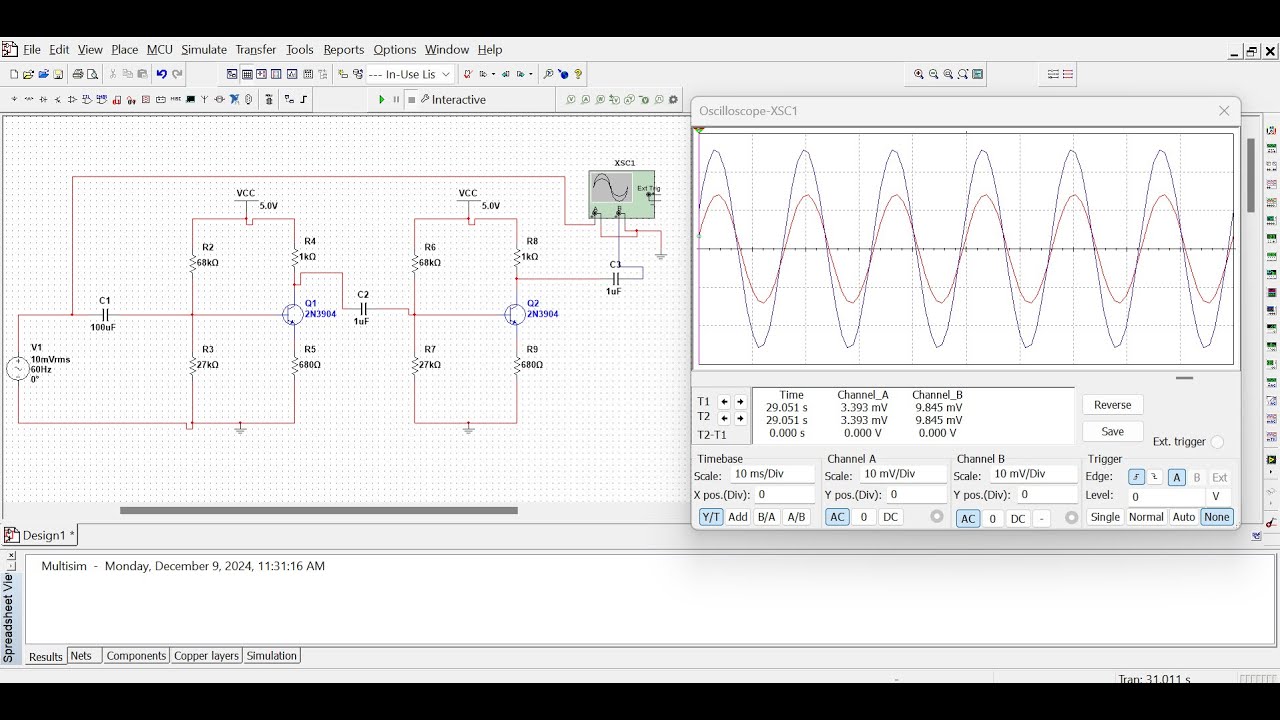
Task: Switch Timebase to B/A mode
Action: [x=766, y=517]
